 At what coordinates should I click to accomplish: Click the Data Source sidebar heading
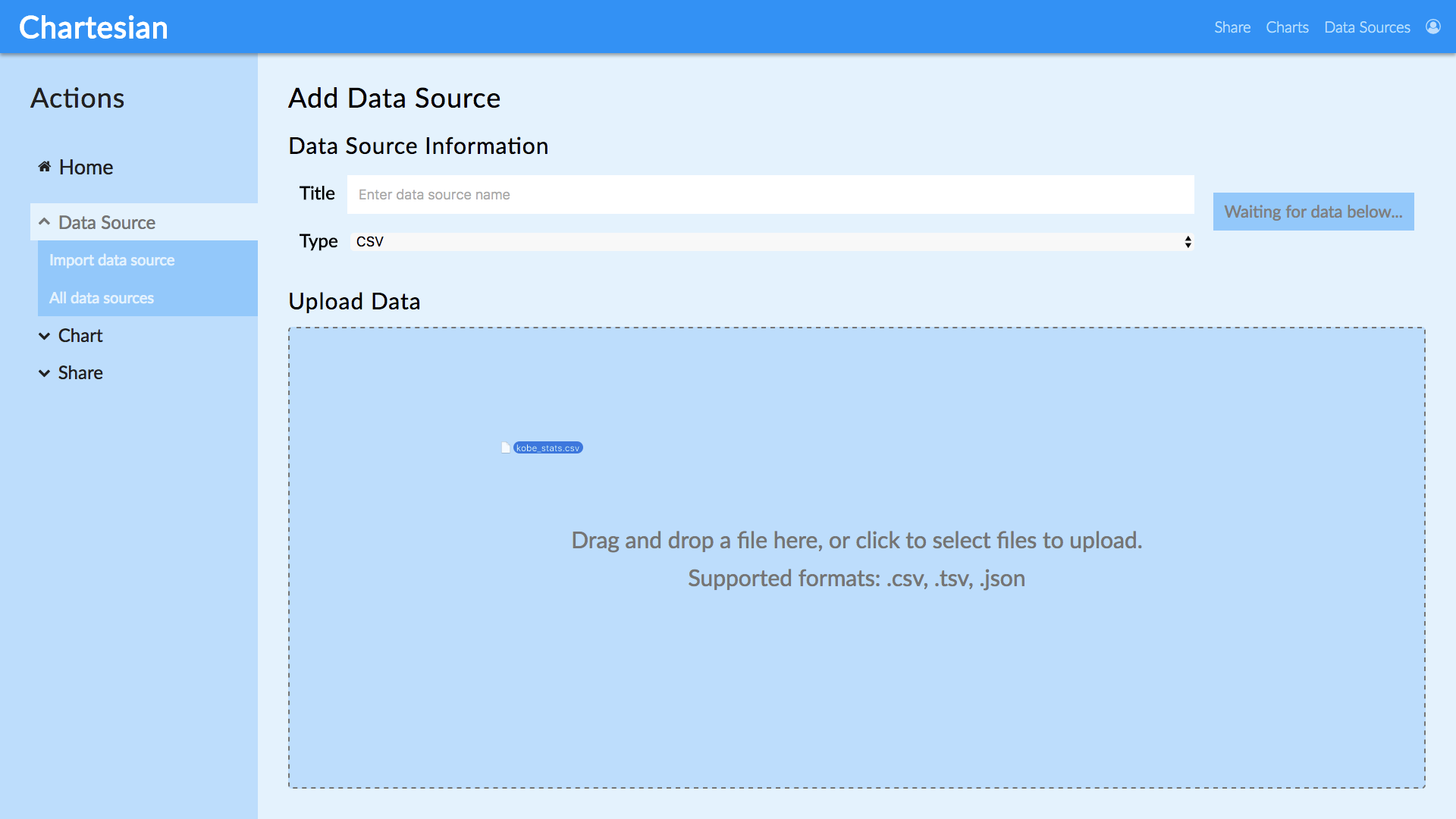pos(107,222)
